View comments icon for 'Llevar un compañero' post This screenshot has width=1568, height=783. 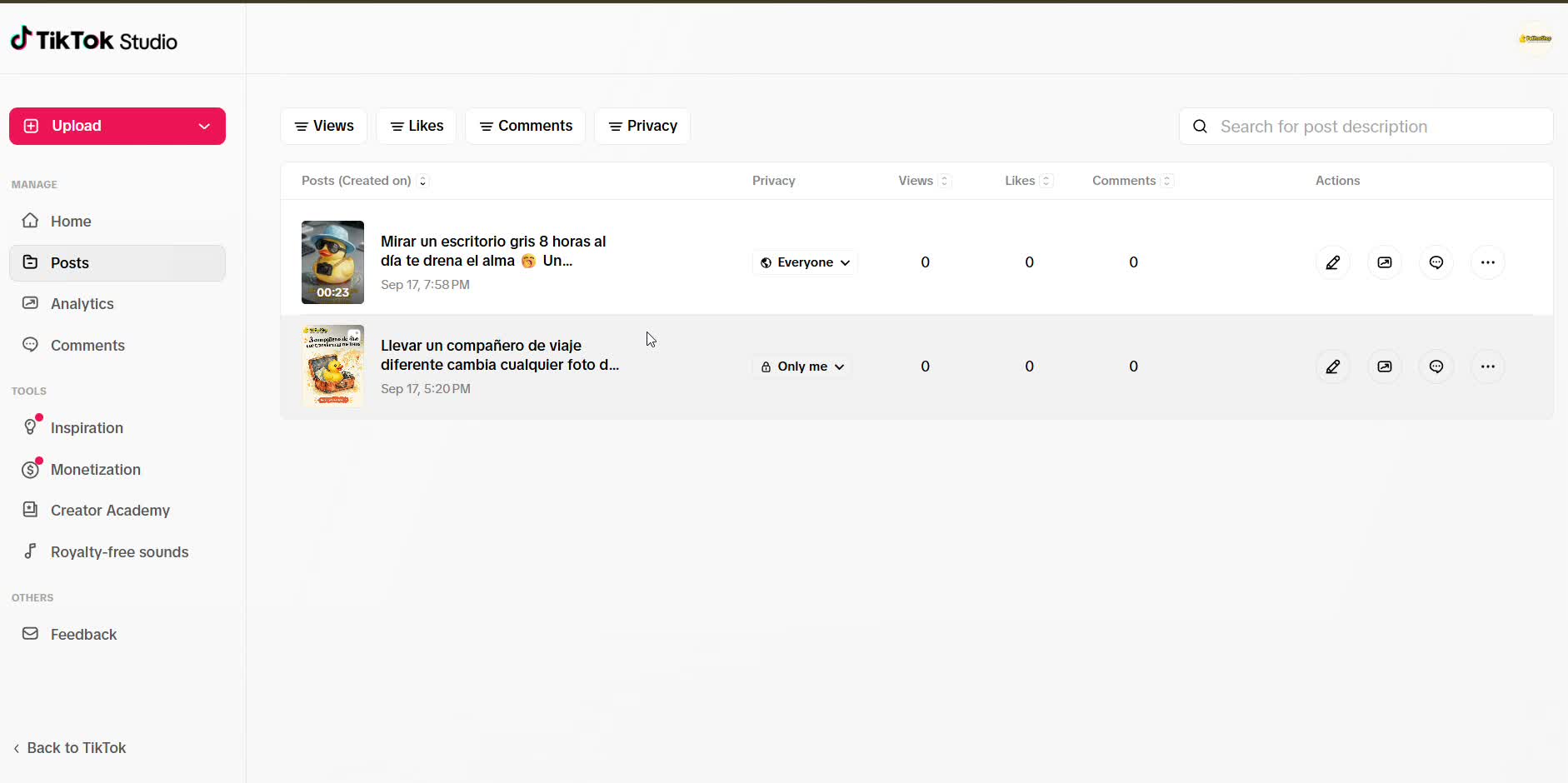1436,367
